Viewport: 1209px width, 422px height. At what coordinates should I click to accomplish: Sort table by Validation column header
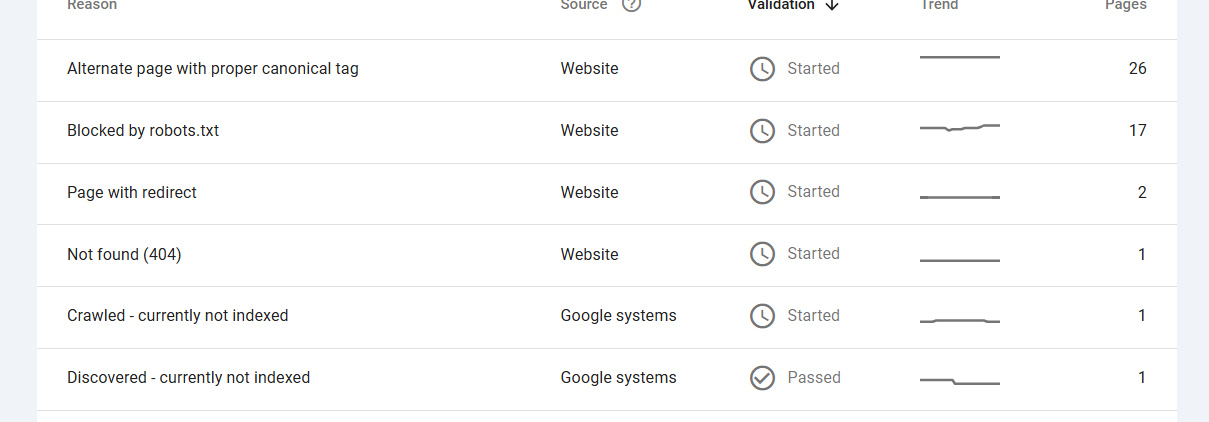pyautogui.click(x=782, y=5)
